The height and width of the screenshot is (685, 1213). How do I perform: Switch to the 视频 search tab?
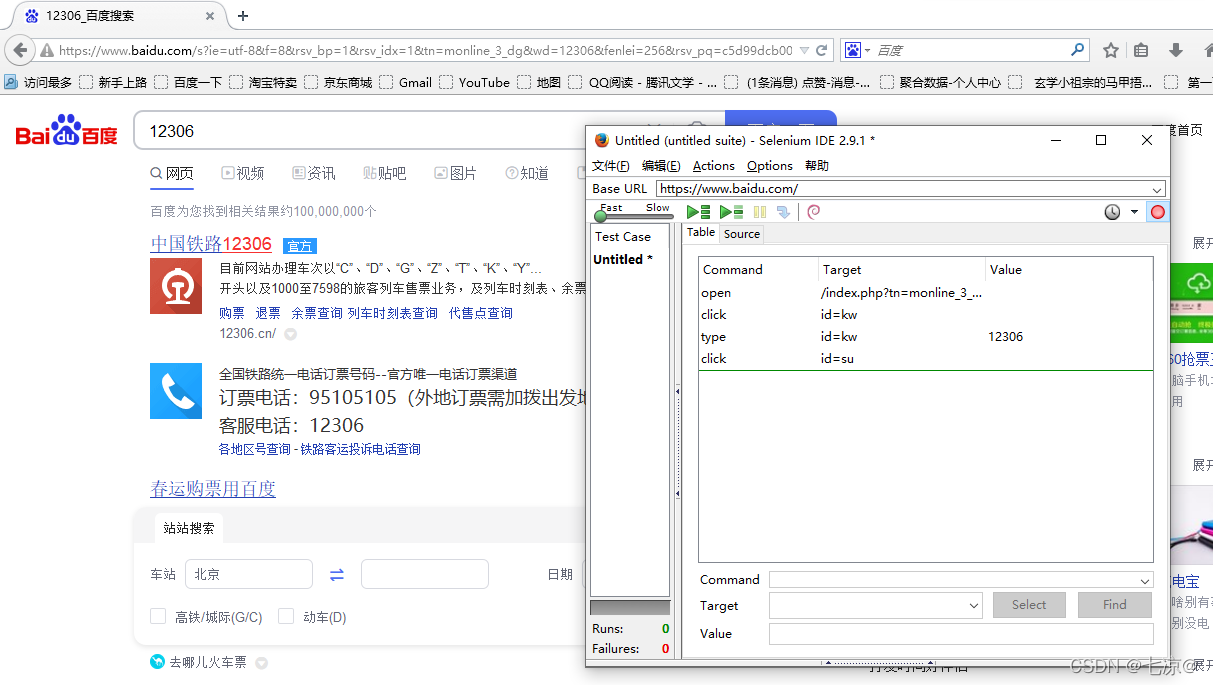[243, 173]
